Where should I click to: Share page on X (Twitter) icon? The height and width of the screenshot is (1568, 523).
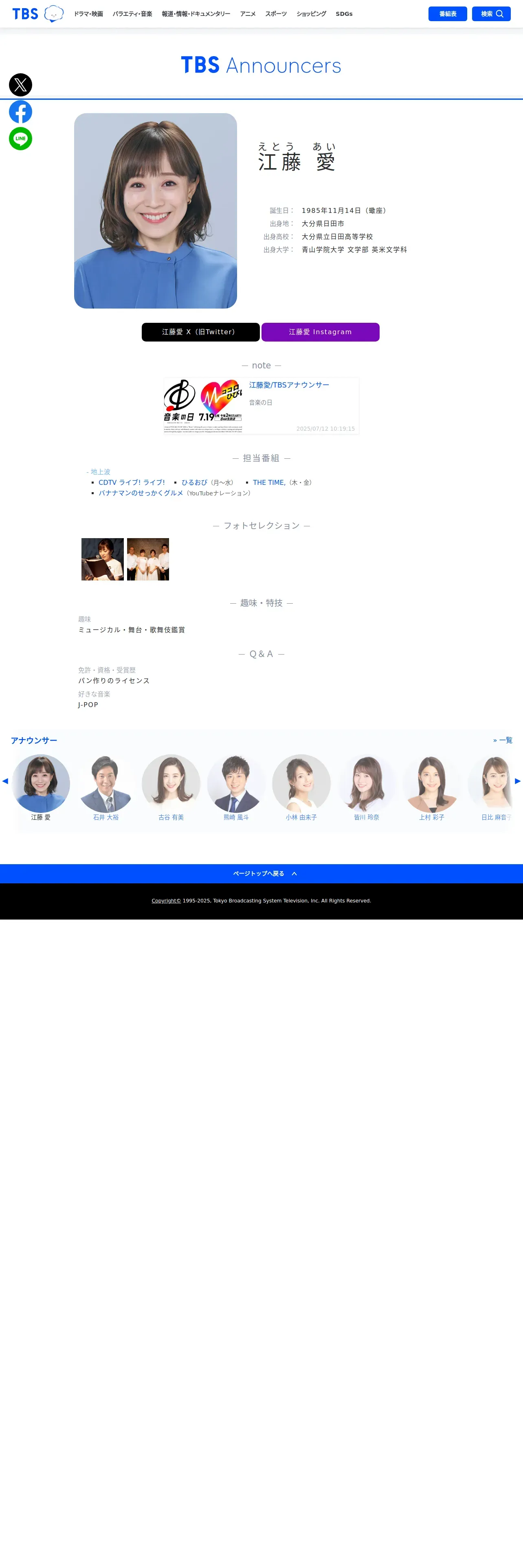click(x=21, y=85)
